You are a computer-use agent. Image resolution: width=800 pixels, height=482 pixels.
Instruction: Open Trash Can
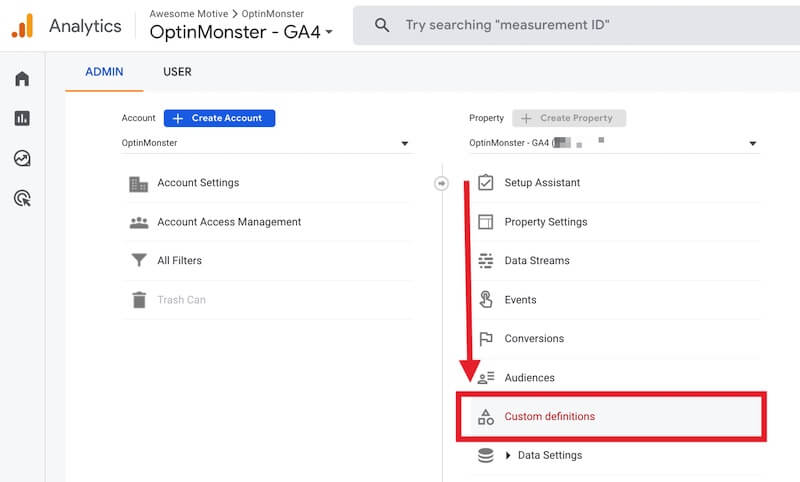click(182, 300)
